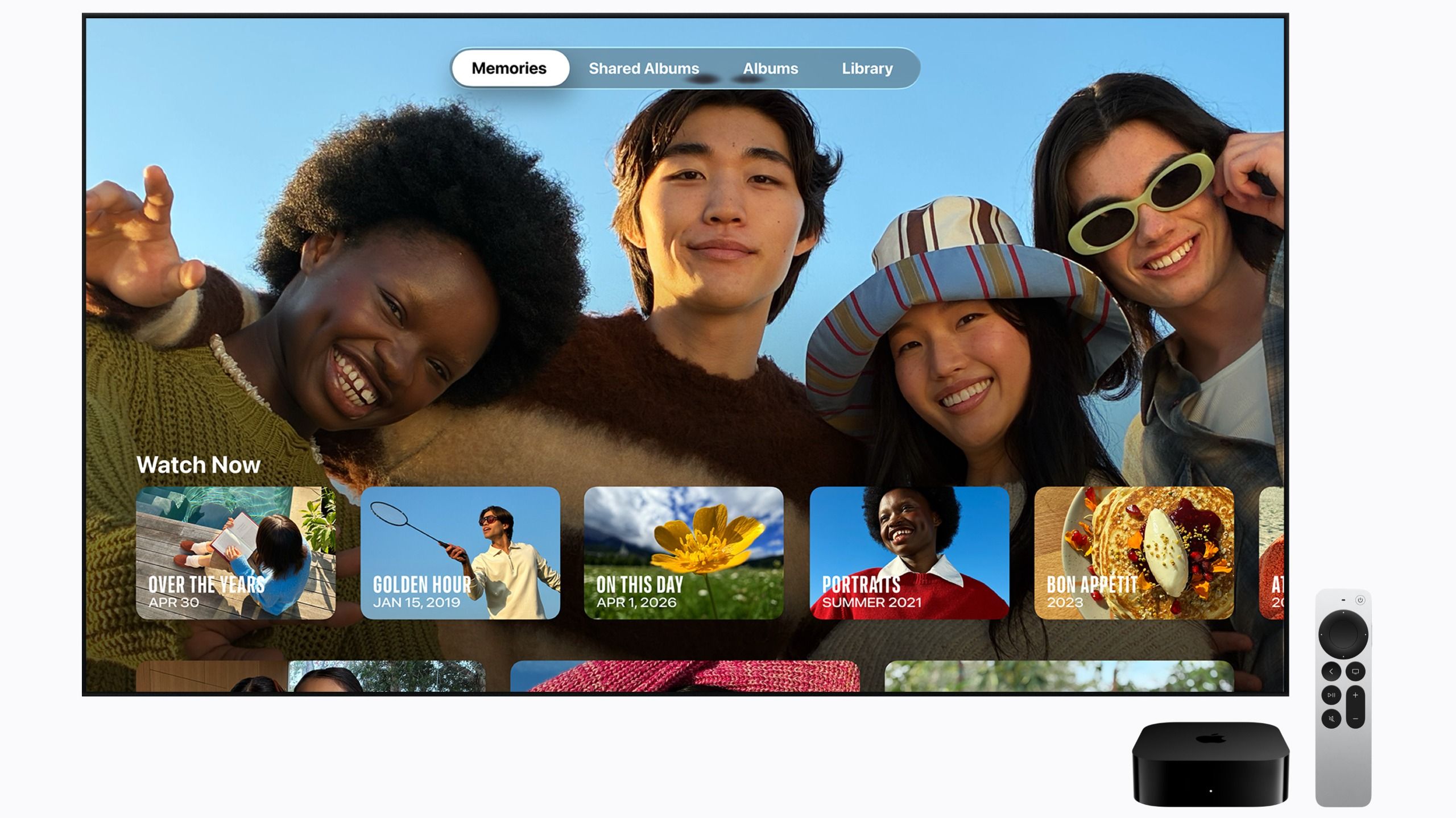
Task: Switch to the Shared Albums tab
Action: click(643, 68)
